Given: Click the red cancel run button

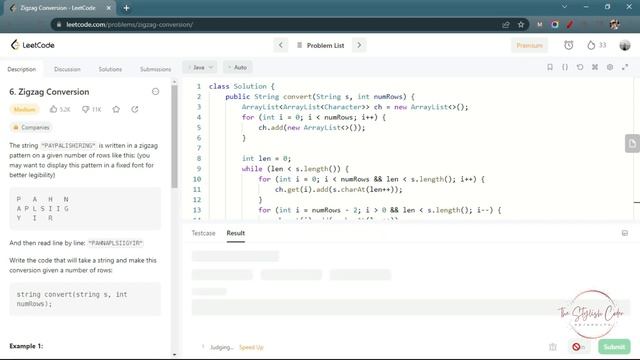Looking at the screenshot, I should (576, 347).
